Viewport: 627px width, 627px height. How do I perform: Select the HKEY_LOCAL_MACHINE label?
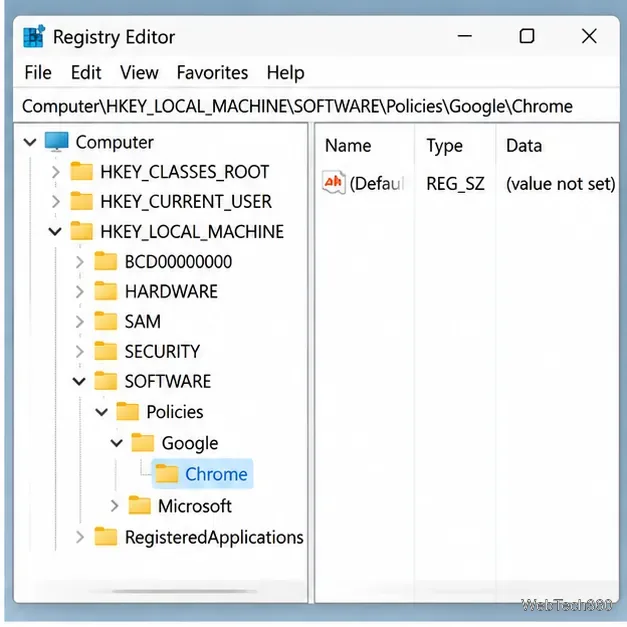tap(192, 232)
